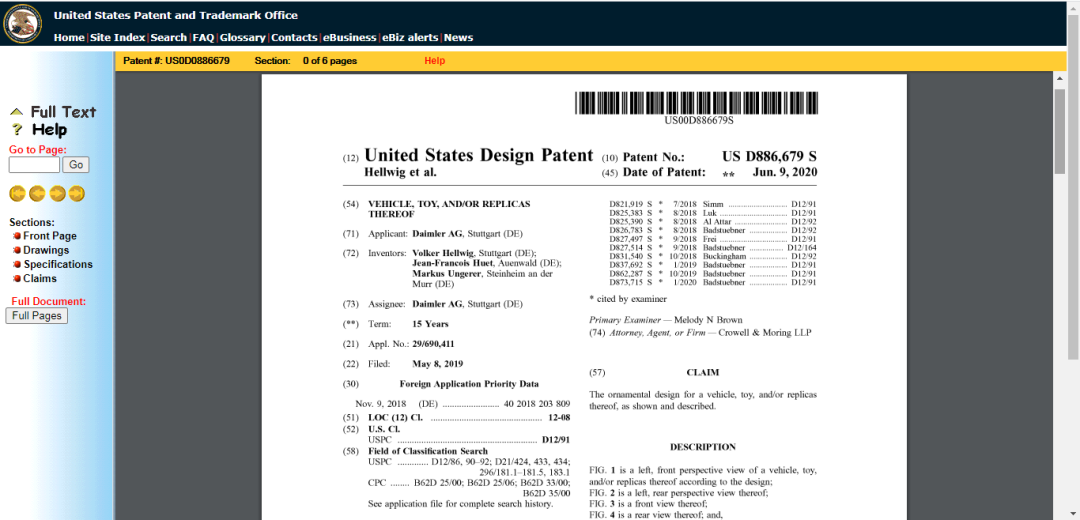Screen dimensions: 1080x520
Task: Click the D827,497 Frei citation row
Action: [713, 239]
